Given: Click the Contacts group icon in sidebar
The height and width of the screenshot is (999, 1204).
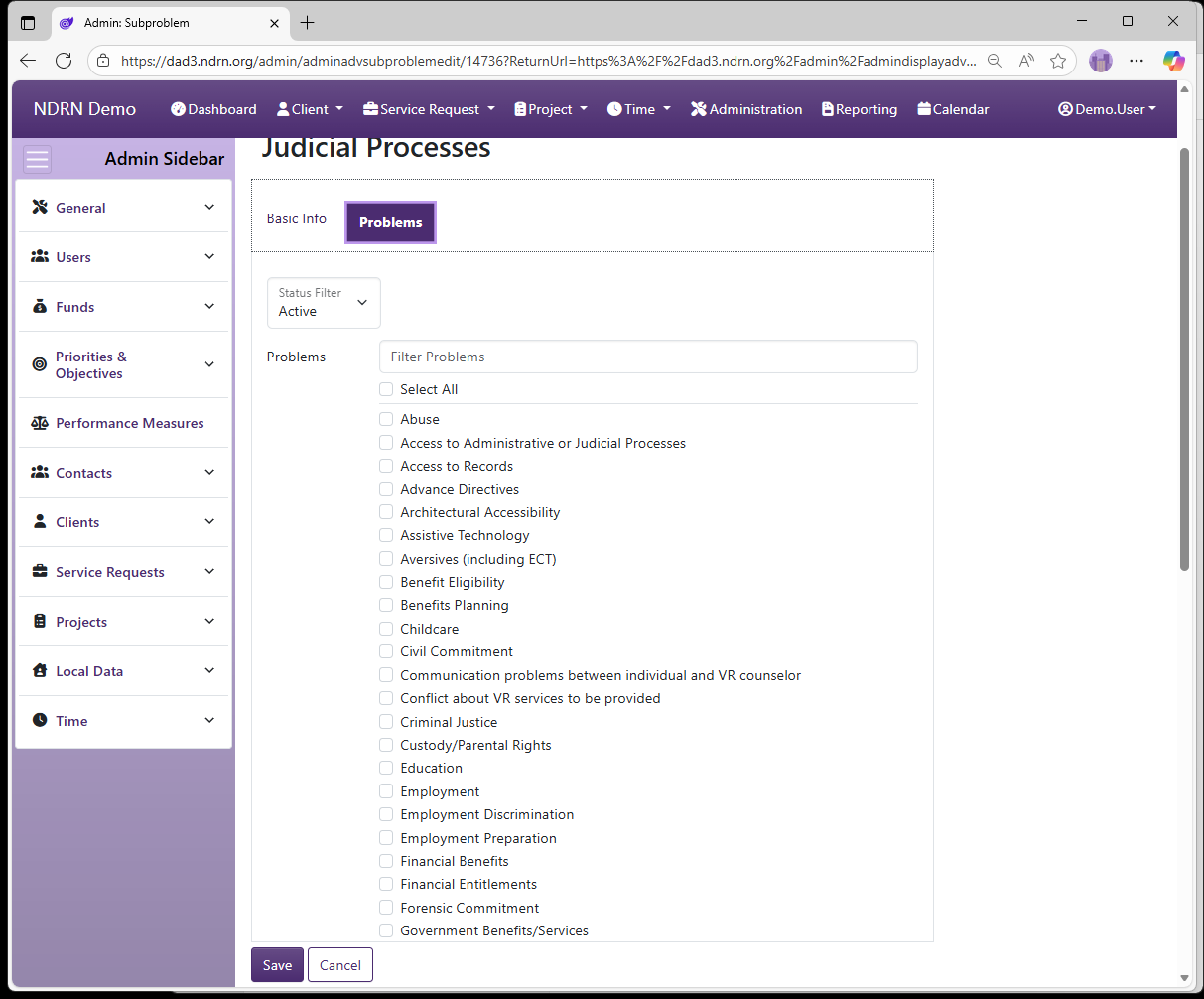Looking at the screenshot, I should 40,472.
